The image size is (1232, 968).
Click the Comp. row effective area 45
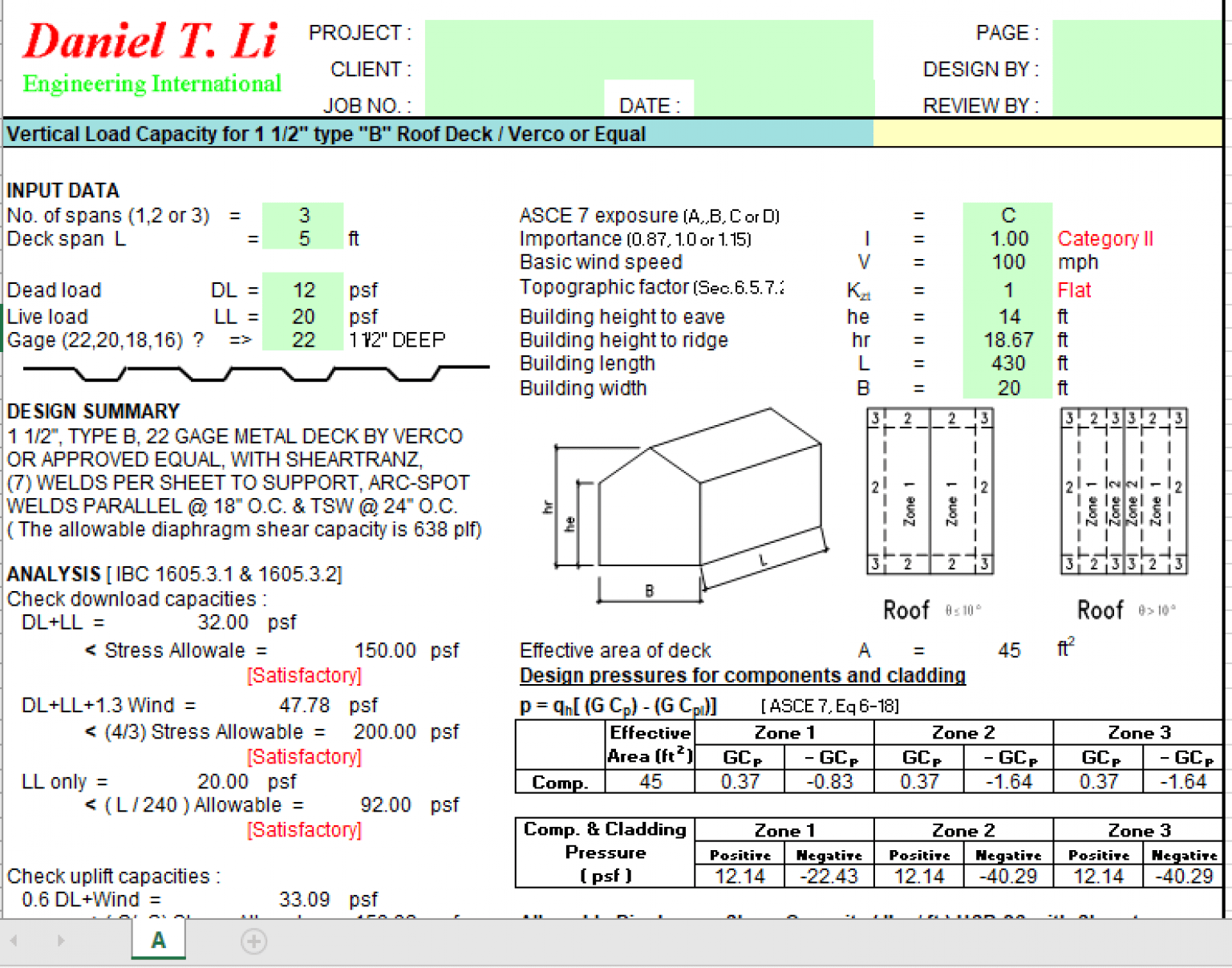pos(650,781)
